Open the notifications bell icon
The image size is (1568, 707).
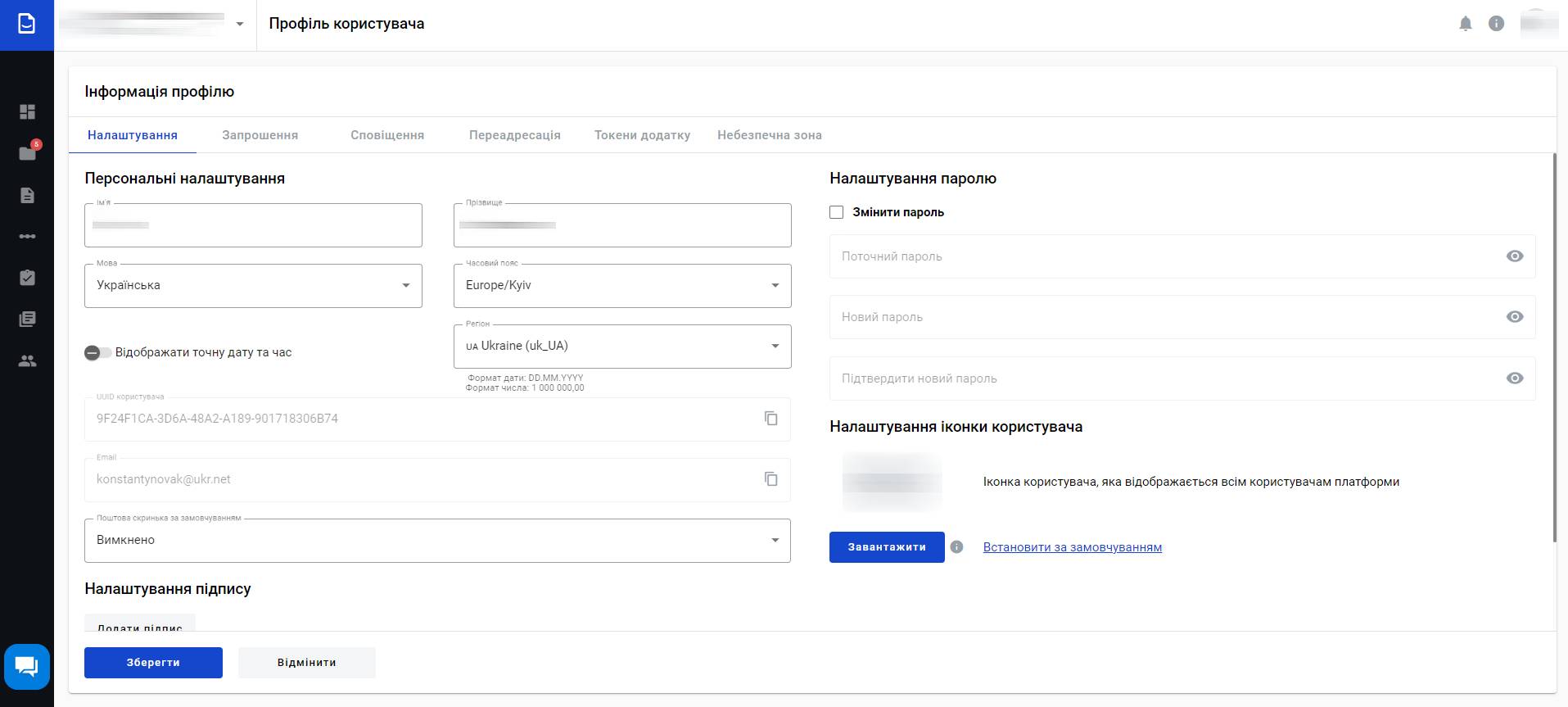(1465, 24)
